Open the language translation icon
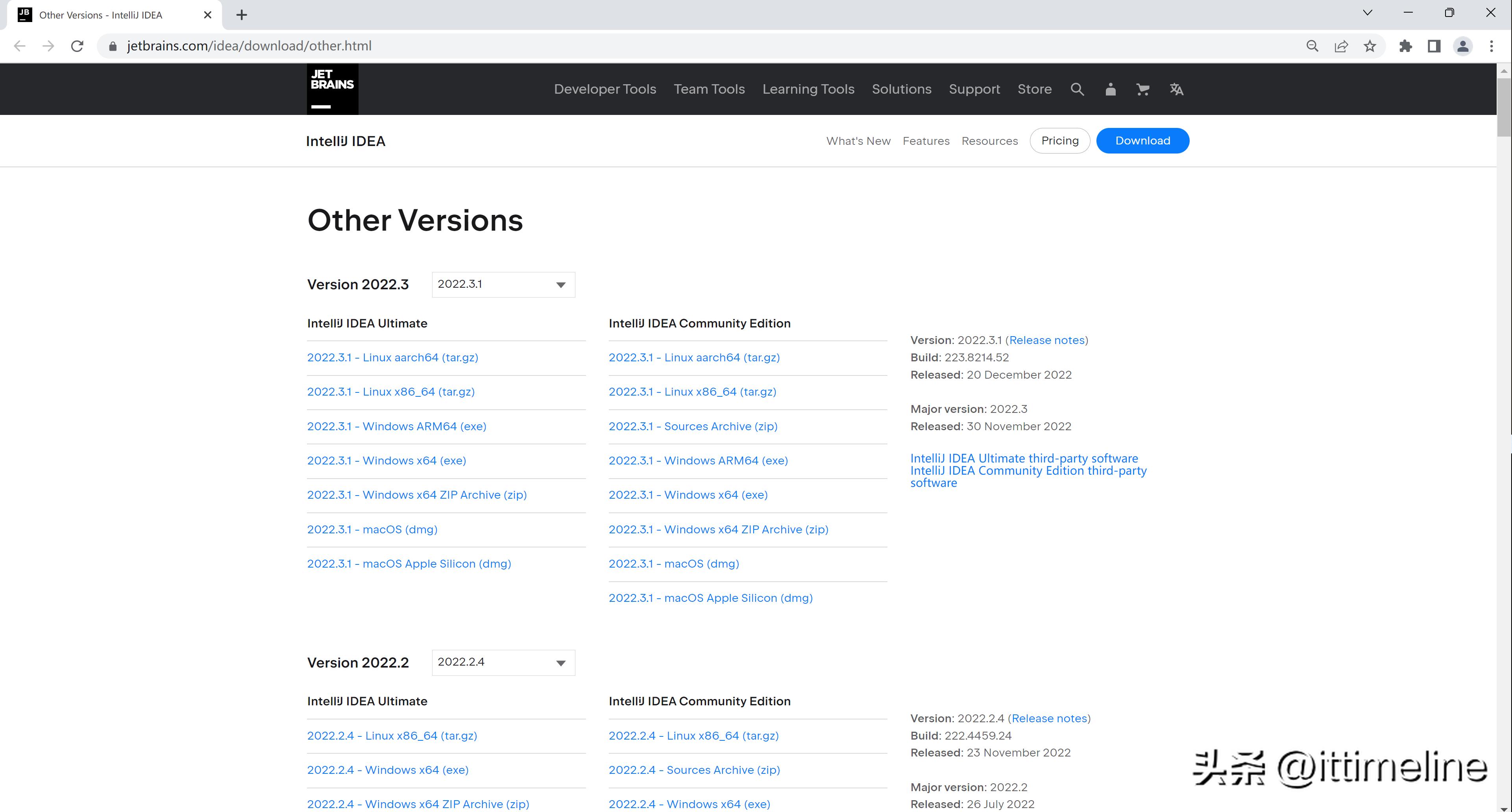The image size is (1512, 812). pyautogui.click(x=1176, y=89)
